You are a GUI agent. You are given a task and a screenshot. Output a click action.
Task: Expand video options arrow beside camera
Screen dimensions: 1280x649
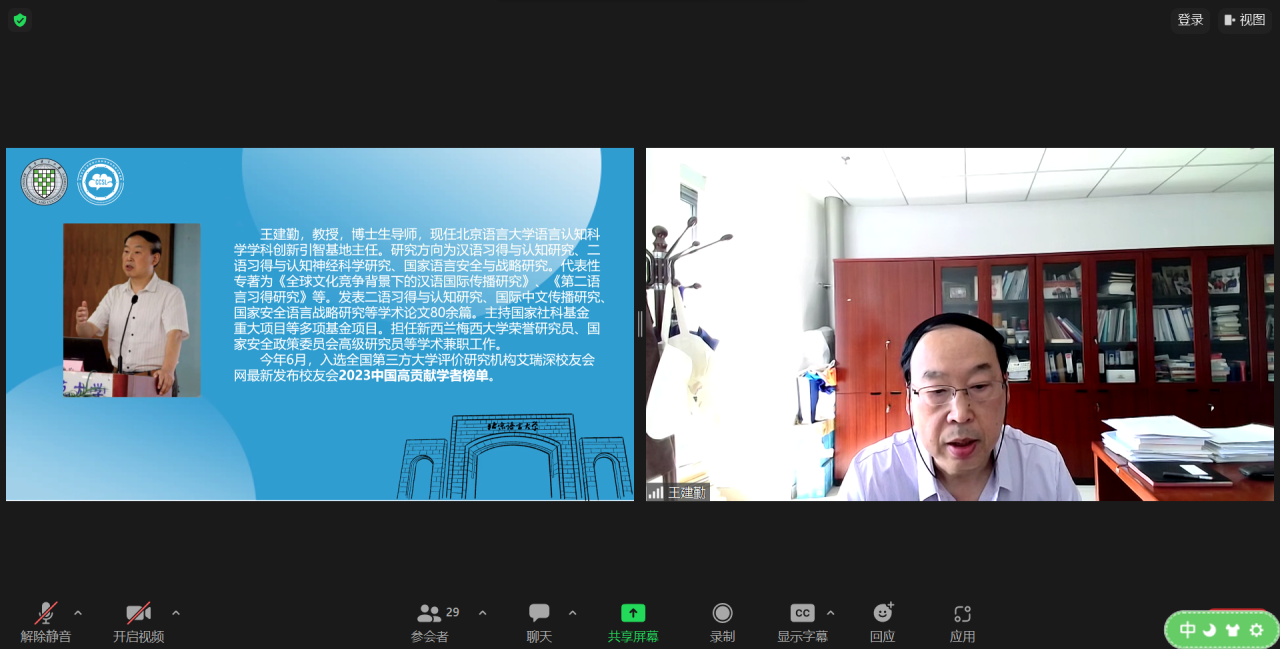pos(176,613)
